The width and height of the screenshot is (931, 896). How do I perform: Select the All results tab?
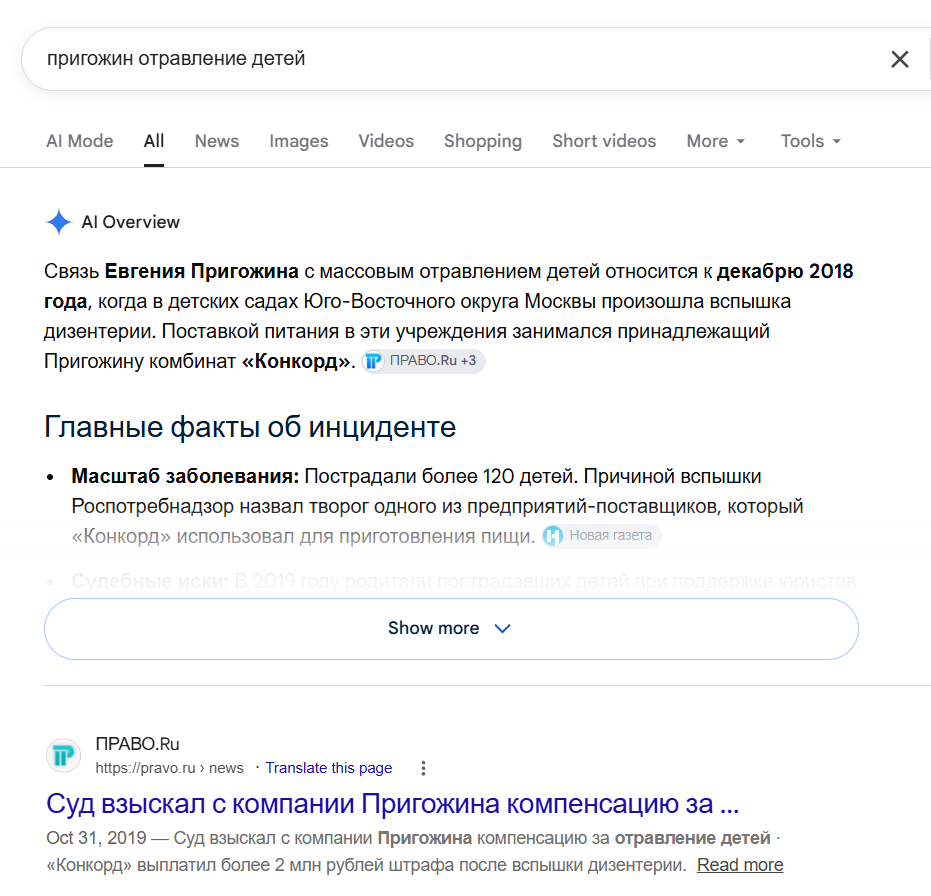coord(154,141)
